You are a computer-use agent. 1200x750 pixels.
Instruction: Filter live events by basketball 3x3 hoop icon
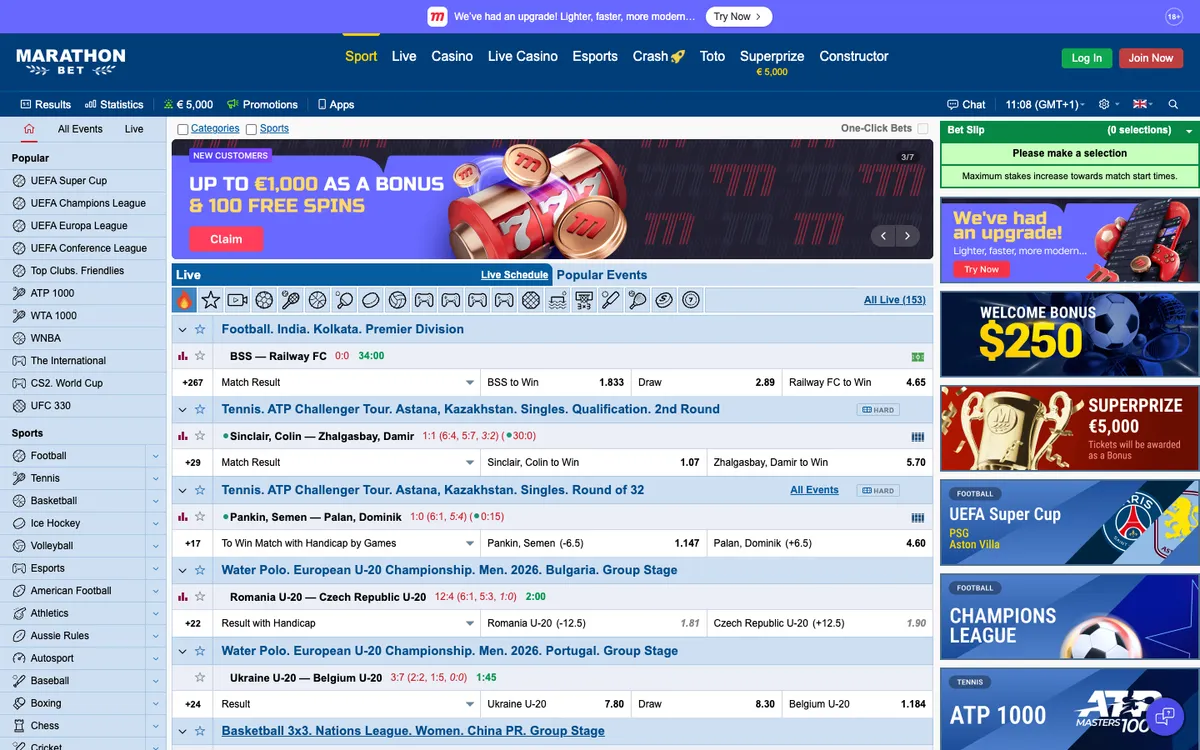(x=584, y=300)
